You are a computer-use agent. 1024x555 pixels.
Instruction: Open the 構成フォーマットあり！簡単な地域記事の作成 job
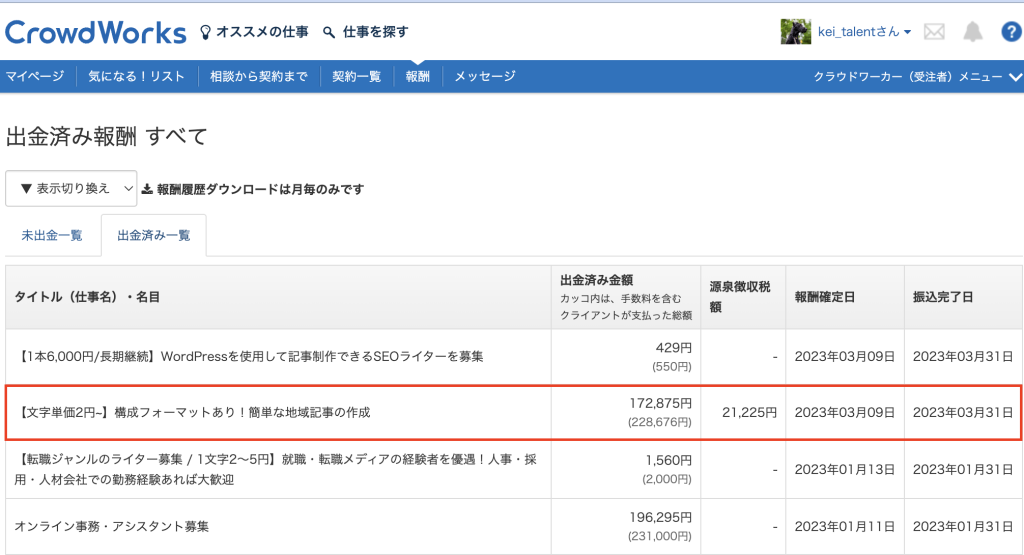pyautogui.click(x=196, y=411)
